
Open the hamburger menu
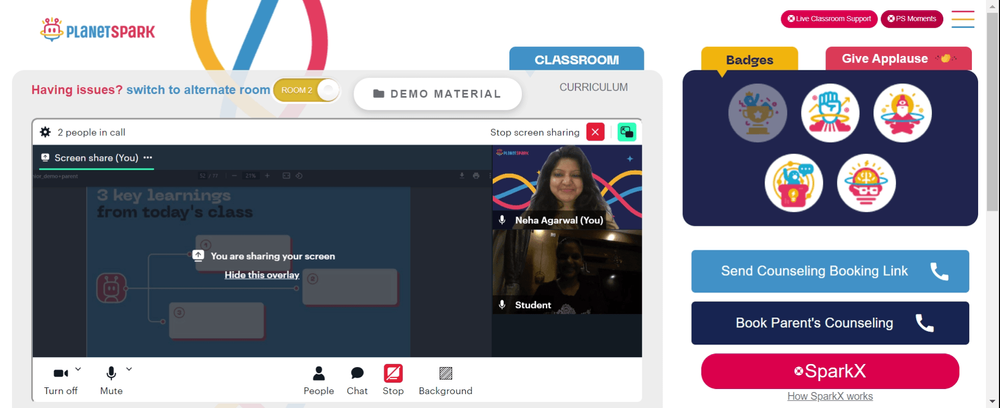[963, 19]
